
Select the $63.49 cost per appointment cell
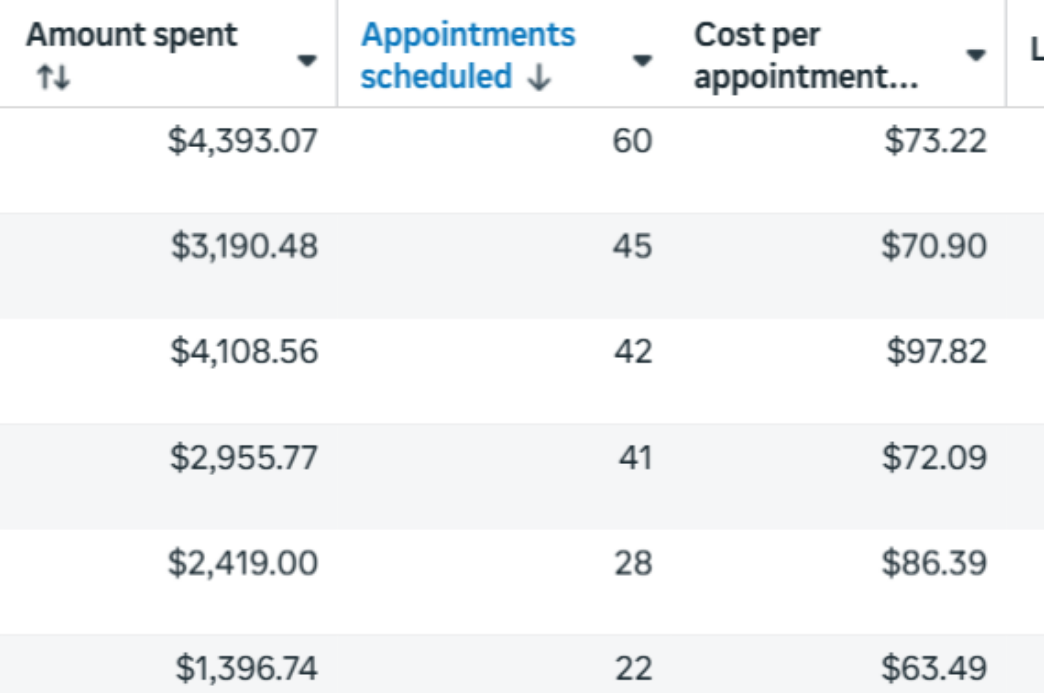point(933,667)
